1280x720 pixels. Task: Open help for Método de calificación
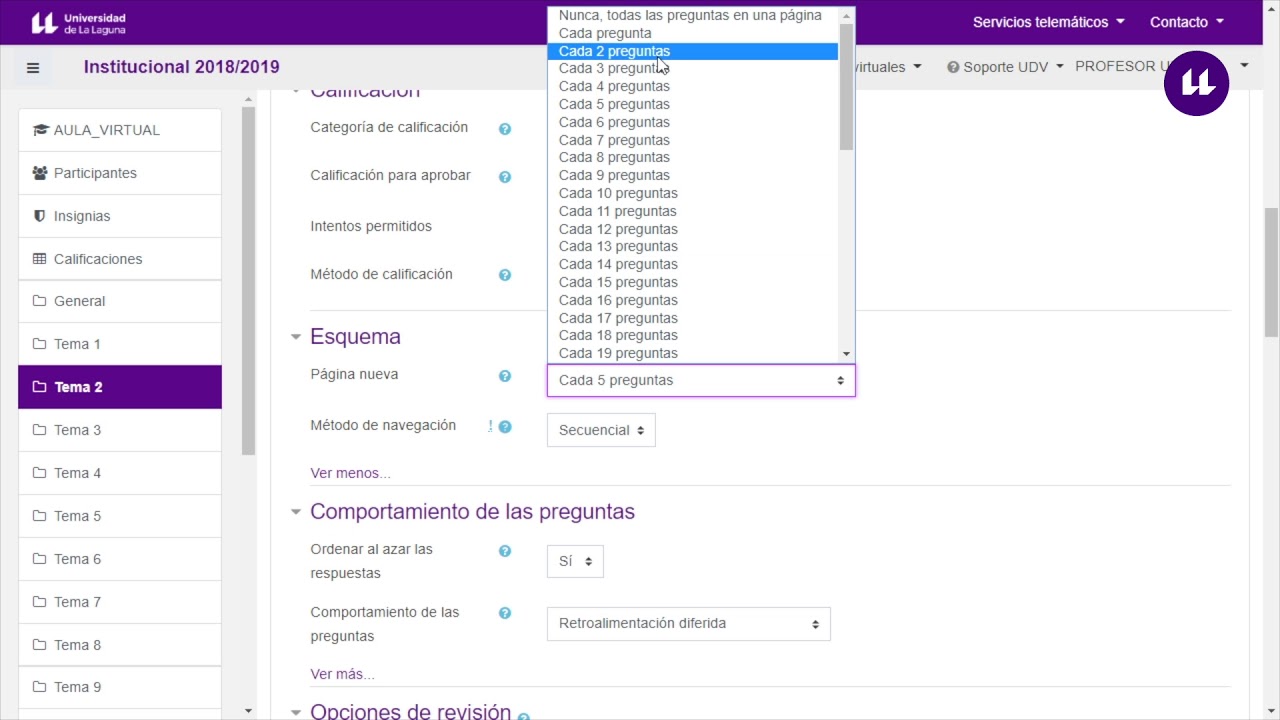click(x=505, y=275)
